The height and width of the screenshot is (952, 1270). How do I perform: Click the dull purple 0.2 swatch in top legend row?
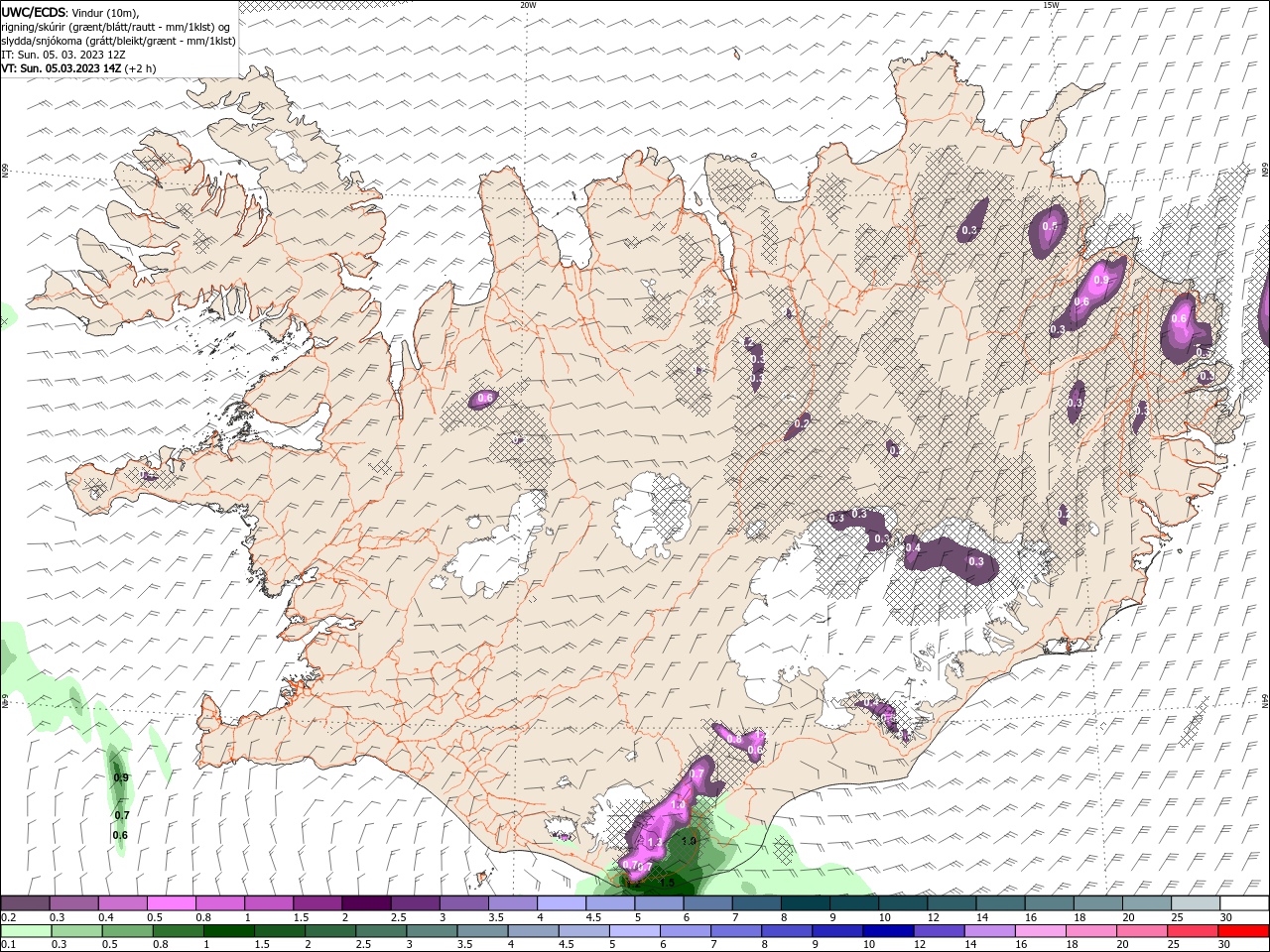tap(26, 903)
